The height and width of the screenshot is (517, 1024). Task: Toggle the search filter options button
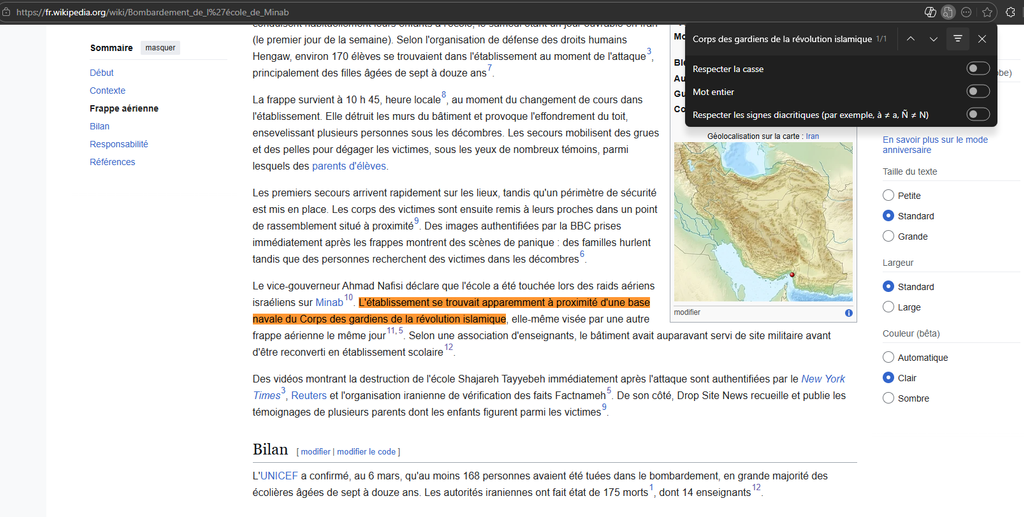[957, 39]
